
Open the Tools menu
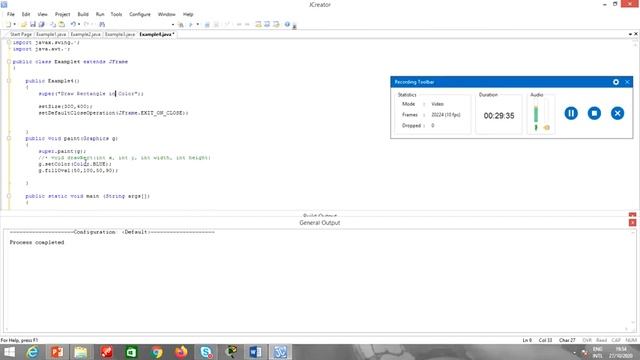tap(116, 14)
